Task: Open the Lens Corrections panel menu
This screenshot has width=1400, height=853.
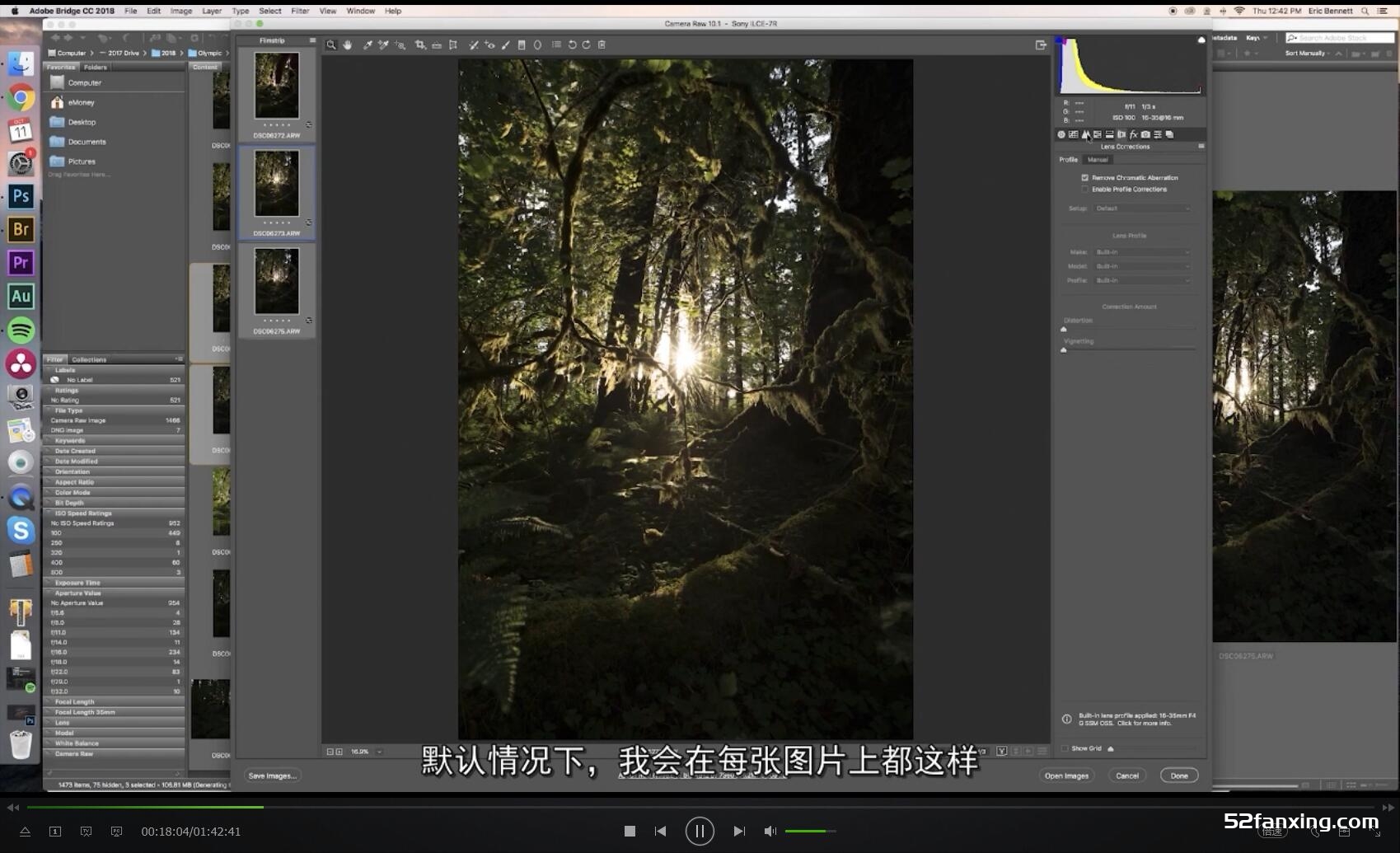Action: pyautogui.click(x=1201, y=146)
